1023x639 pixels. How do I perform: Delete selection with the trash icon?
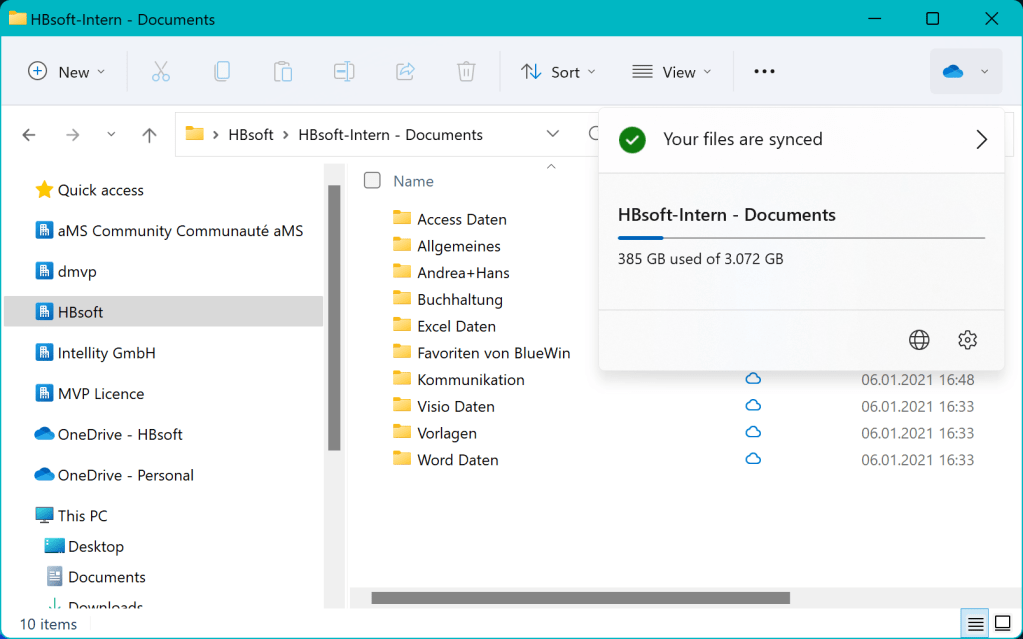[465, 71]
